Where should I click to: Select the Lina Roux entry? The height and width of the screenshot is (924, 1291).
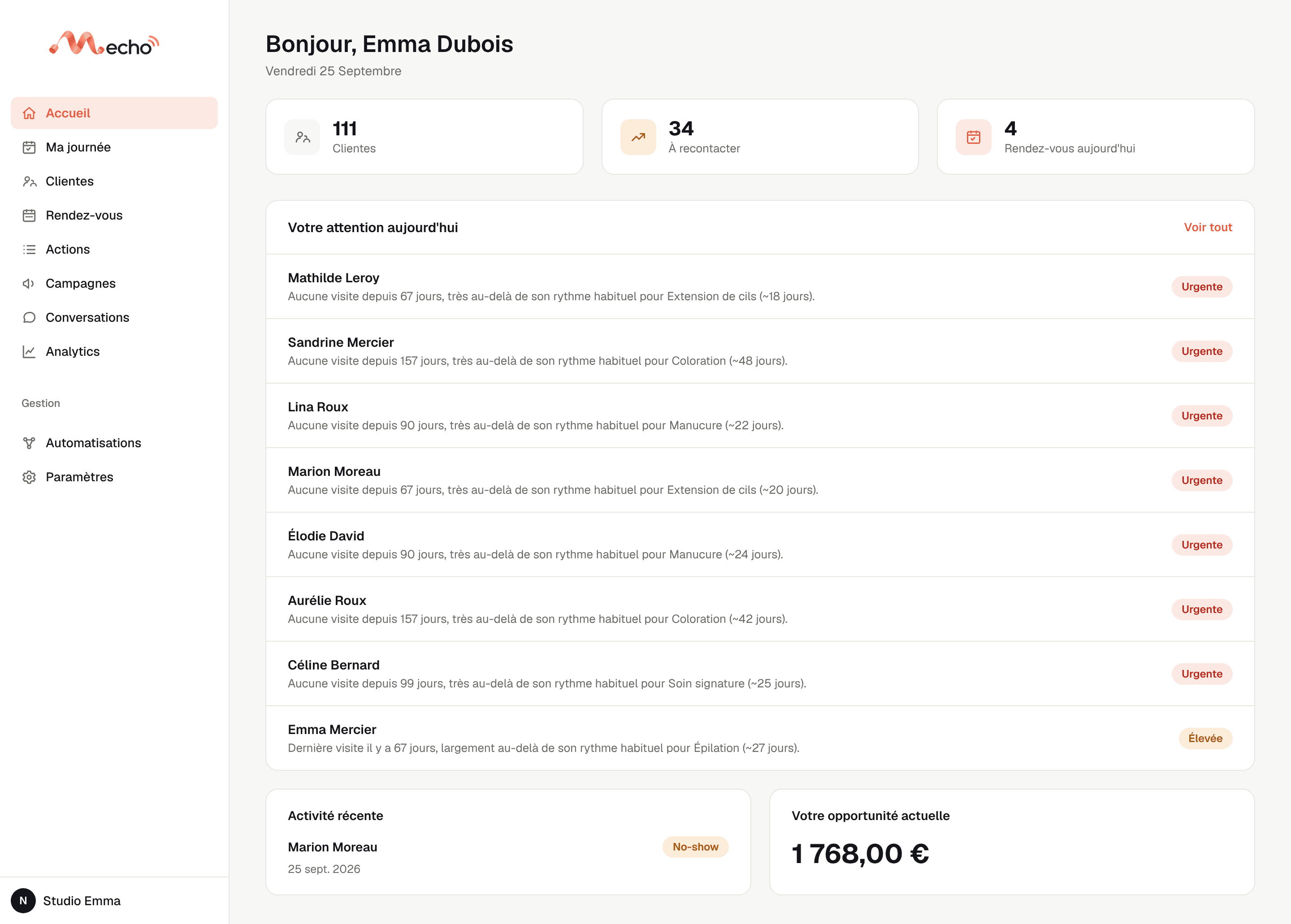point(760,416)
